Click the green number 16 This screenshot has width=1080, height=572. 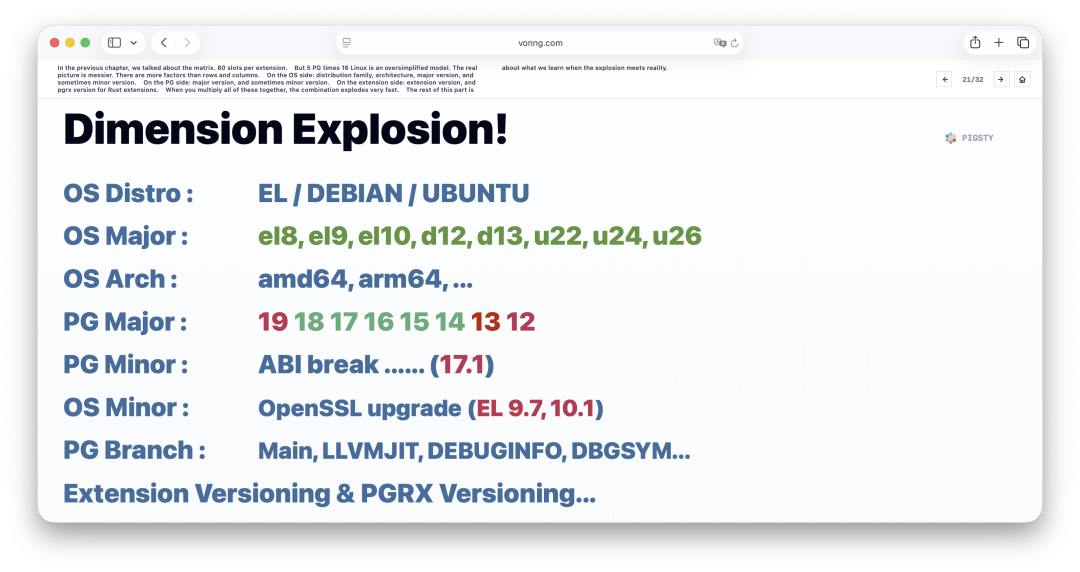pos(379,322)
